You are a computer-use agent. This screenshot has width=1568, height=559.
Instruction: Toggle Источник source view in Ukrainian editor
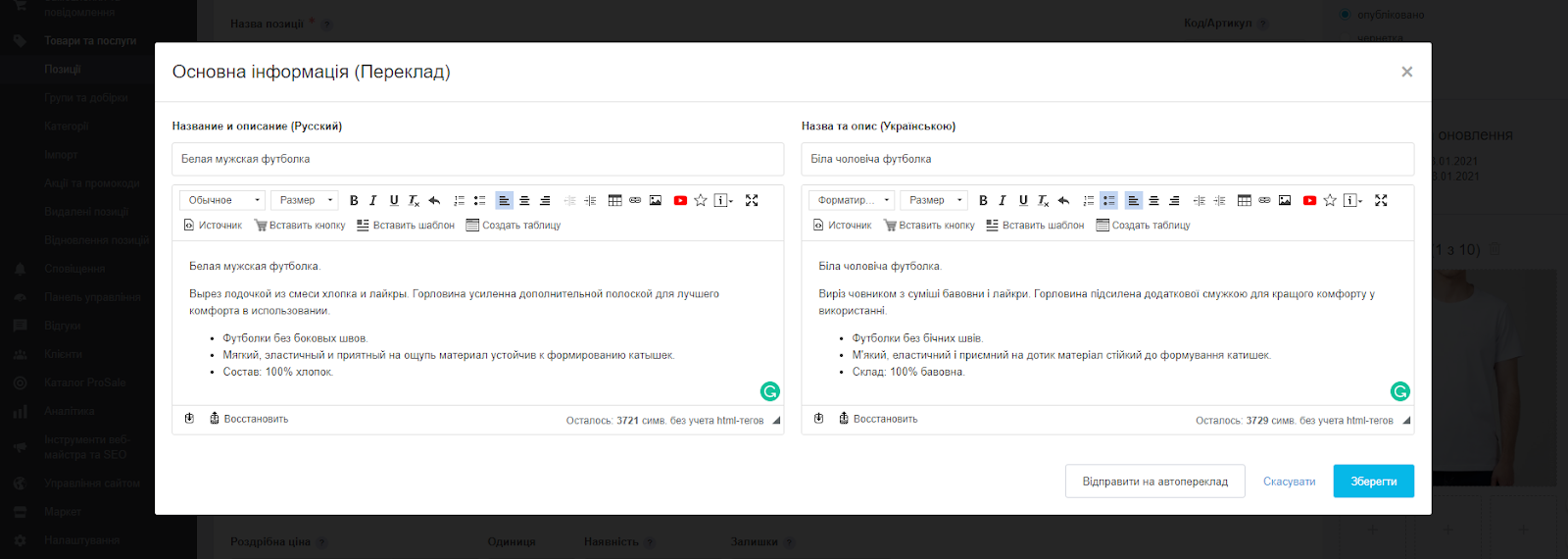[843, 226]
